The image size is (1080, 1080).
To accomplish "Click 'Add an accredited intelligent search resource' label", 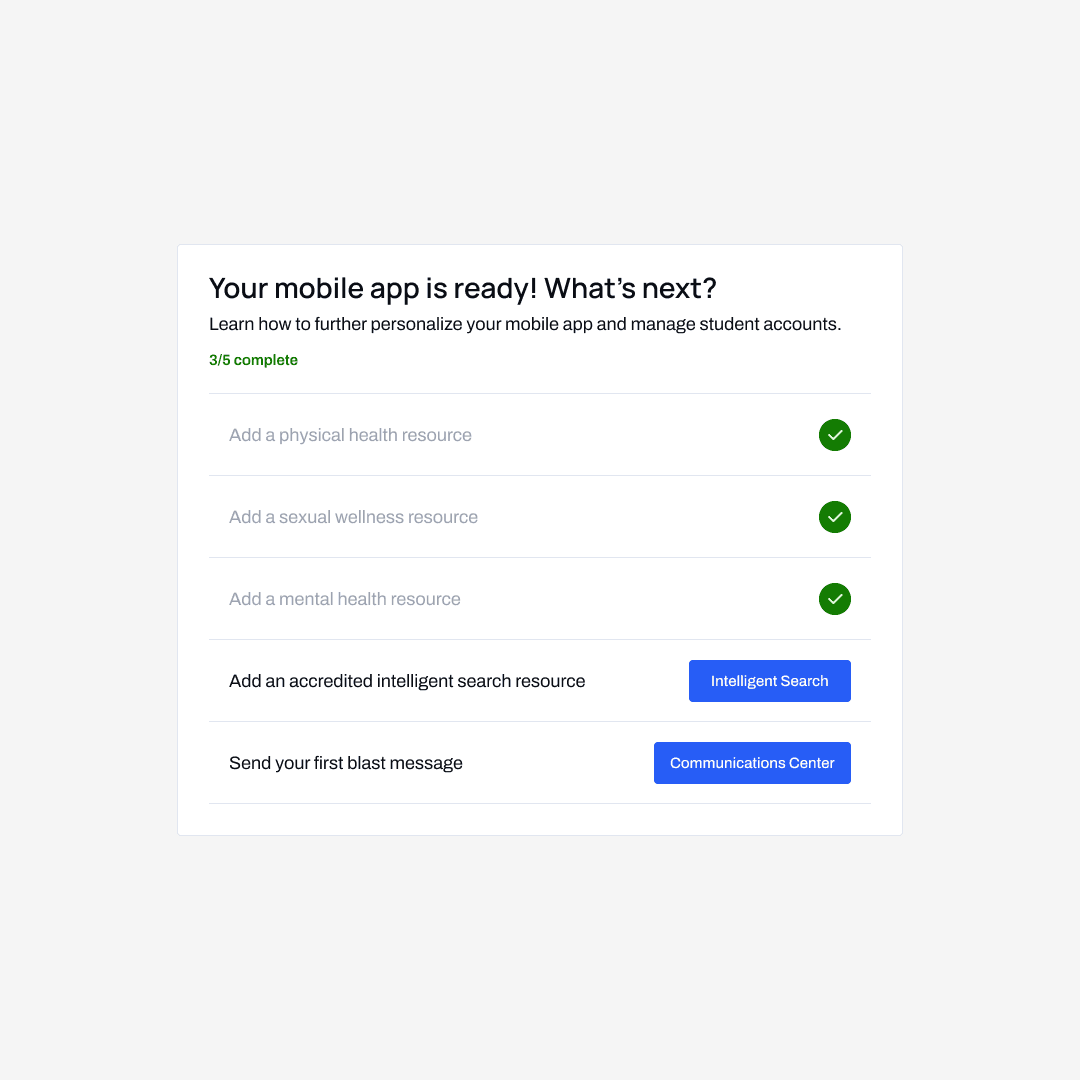I will (407, 681).
